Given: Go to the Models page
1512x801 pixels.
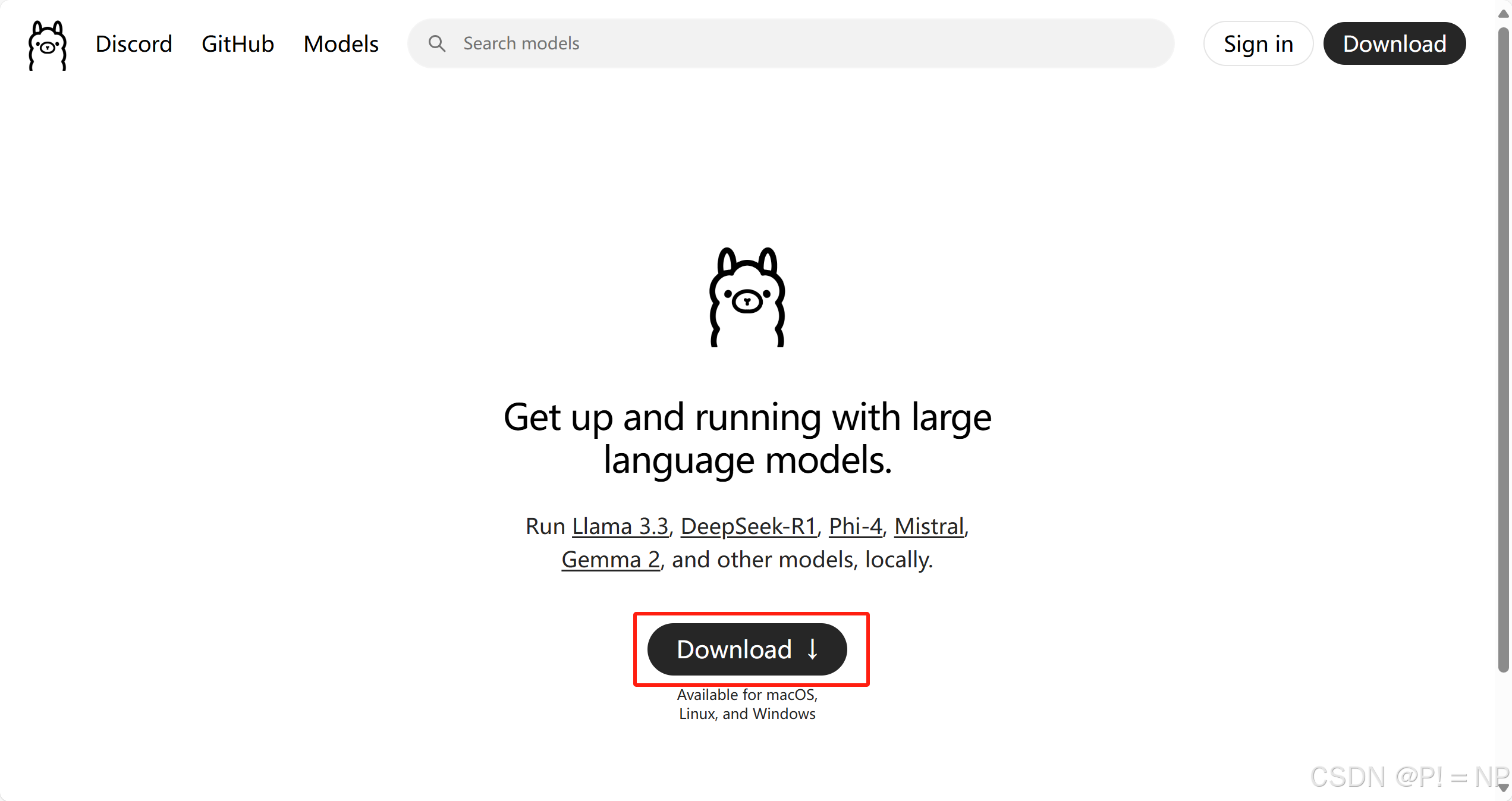Looking at the screenshot, I should point(341,44).
